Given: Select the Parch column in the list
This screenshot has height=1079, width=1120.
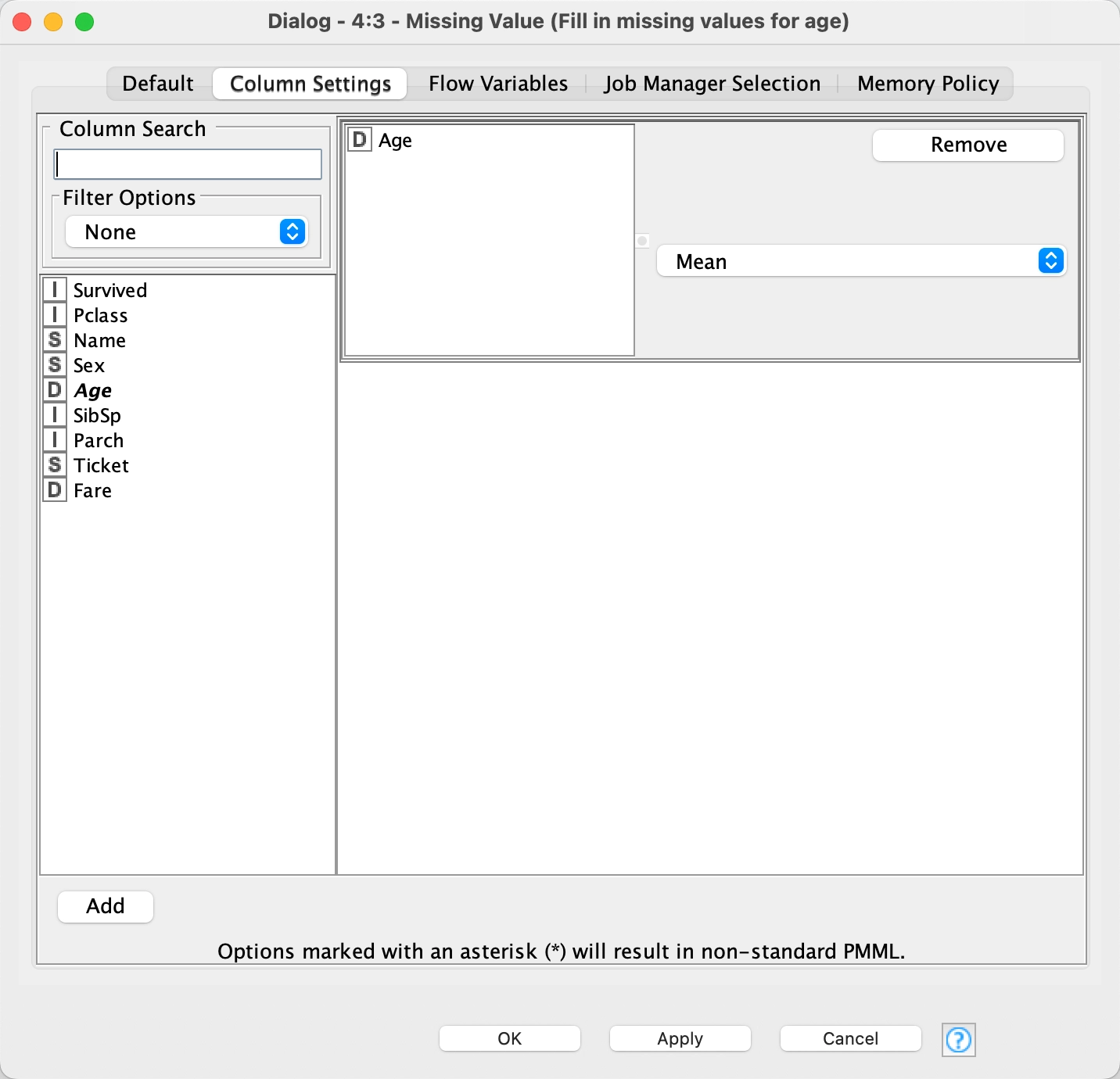Looking at the screenshot, I should point(99,440).
